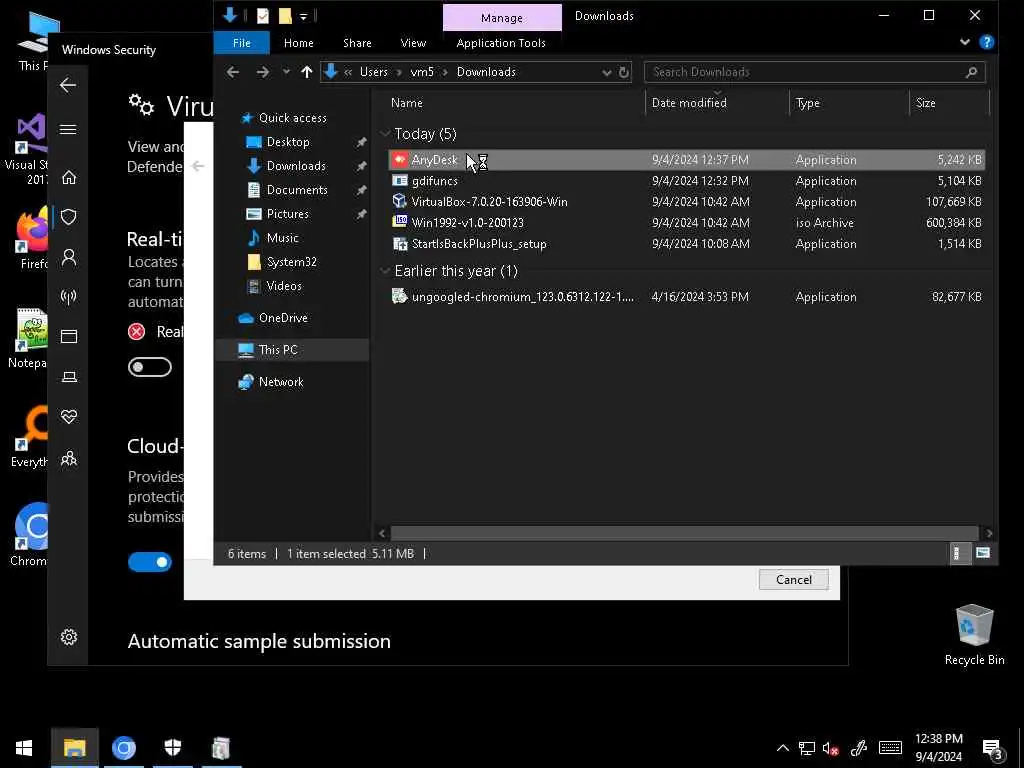1024x768 pixels.
Task: Refresh the Downloads folder view
Action: coord(624,72)
